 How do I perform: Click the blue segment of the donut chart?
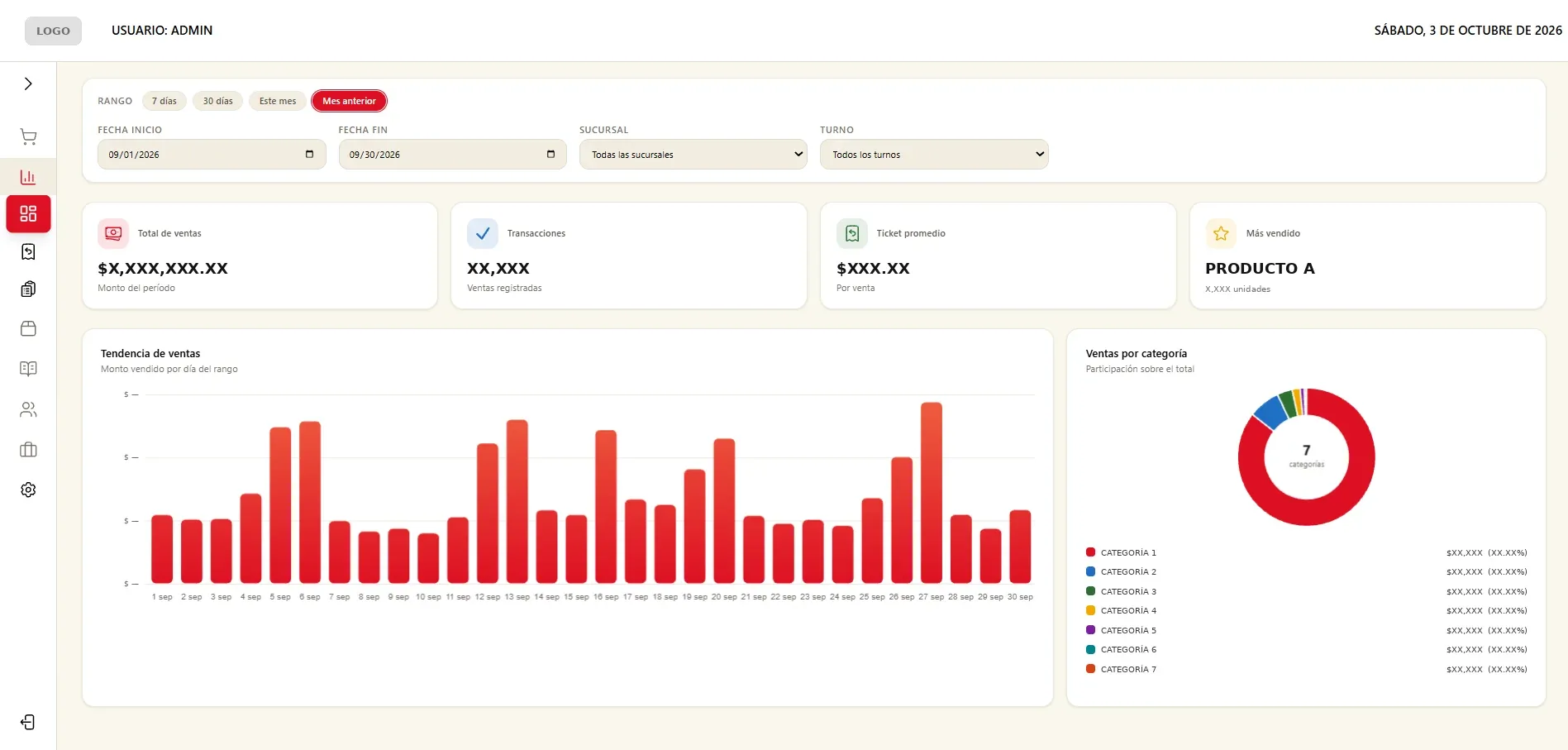point(1270,413)
